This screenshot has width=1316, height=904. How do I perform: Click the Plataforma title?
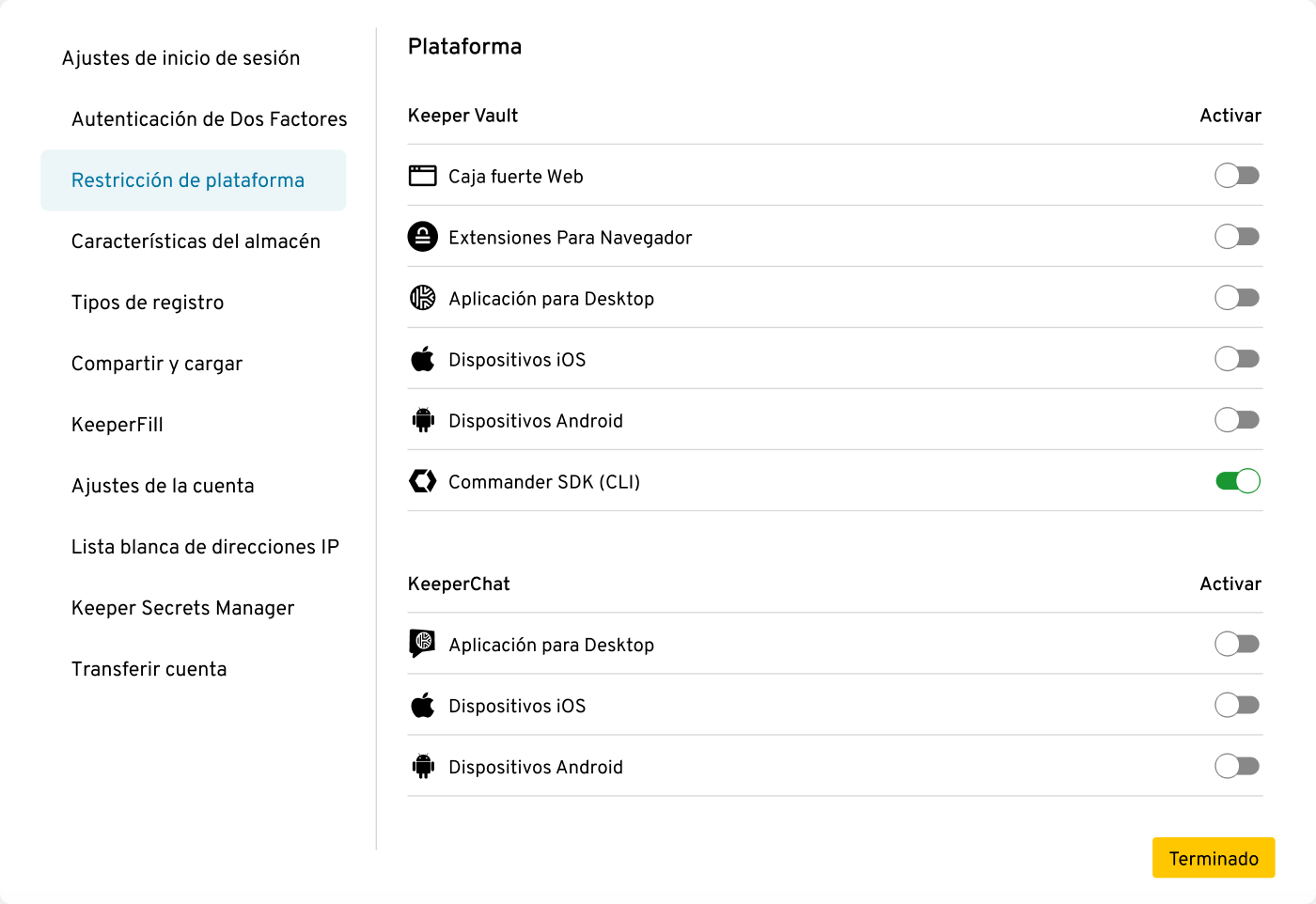[465, 46]
